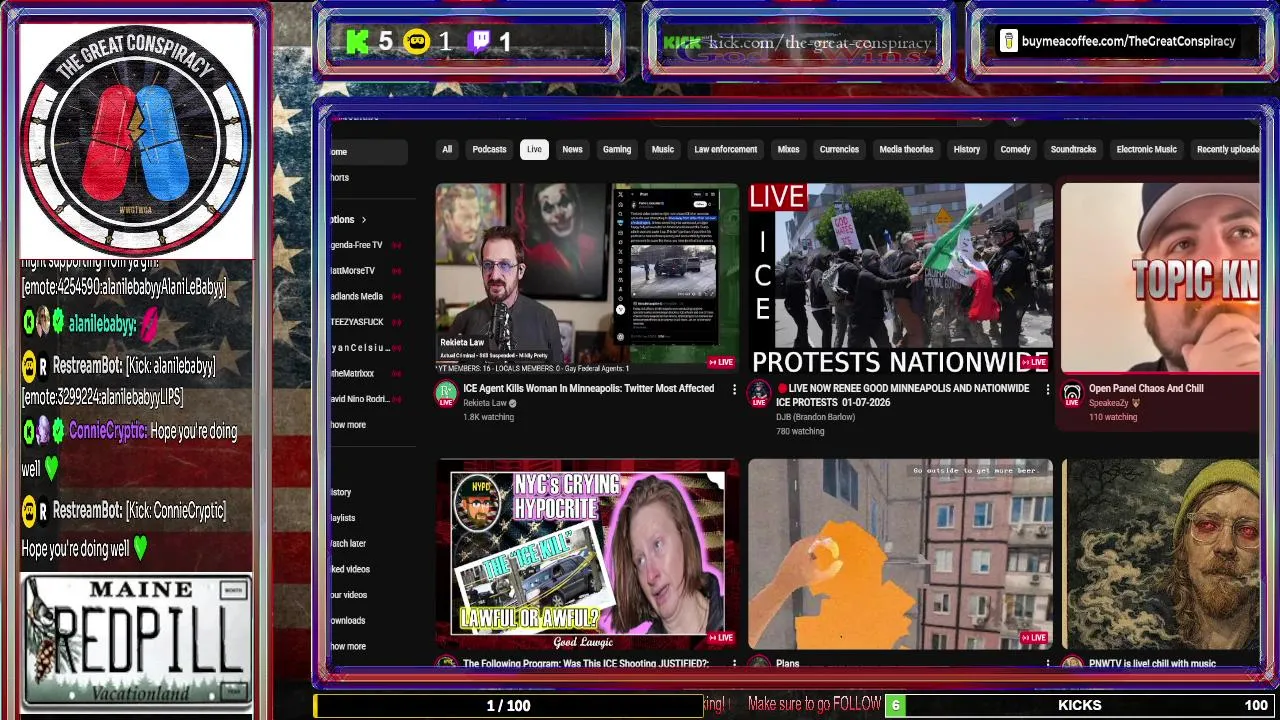Screen dimensions: 1280x720
Task: Open LIVE NOW RENEE GOOD MINNEAPOLIS title
Action: point(903,395)
